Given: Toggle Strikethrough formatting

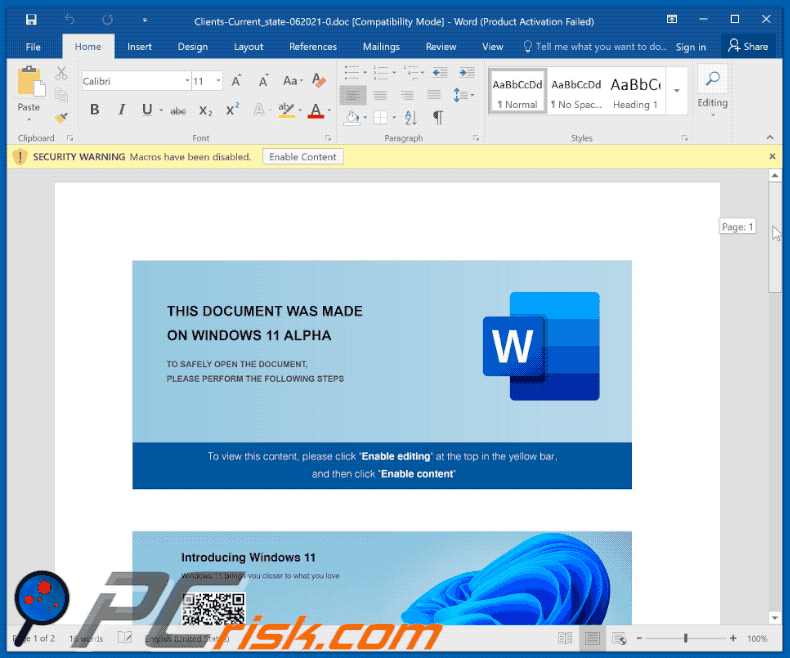Looking at the screenshot, I should click(x=178, y=111).
